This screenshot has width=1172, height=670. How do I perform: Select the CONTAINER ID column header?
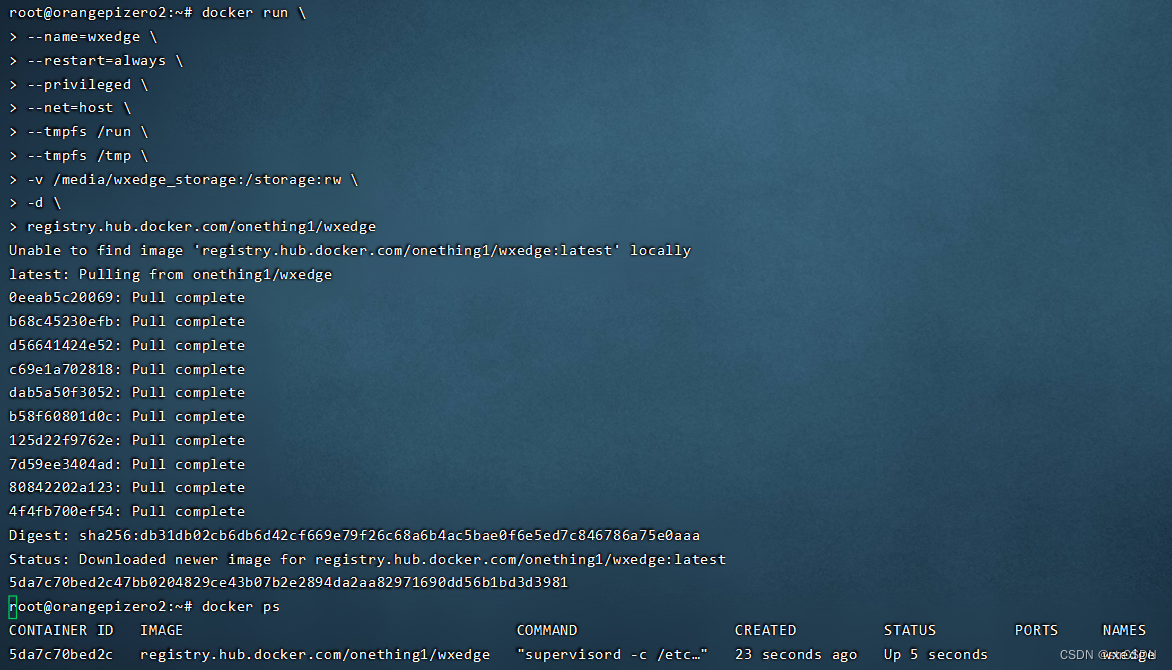(61, 630)
